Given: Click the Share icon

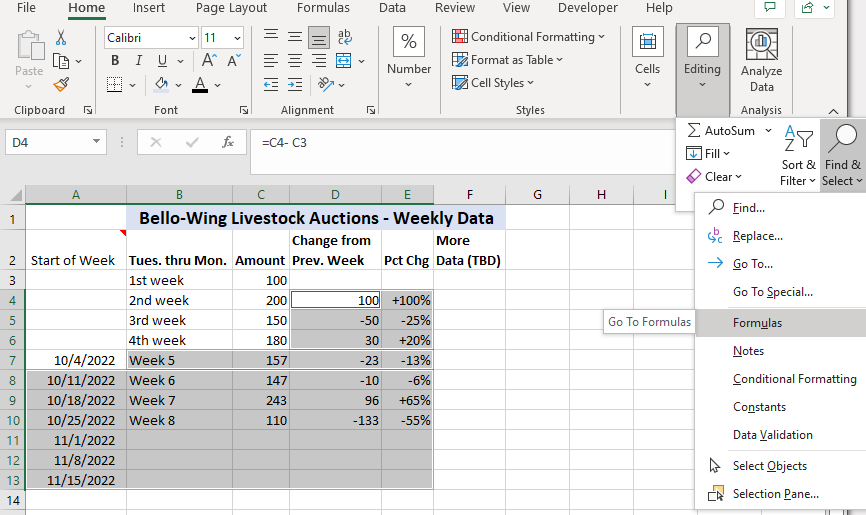Looking at the screenshot, I should tap(807, 8).
